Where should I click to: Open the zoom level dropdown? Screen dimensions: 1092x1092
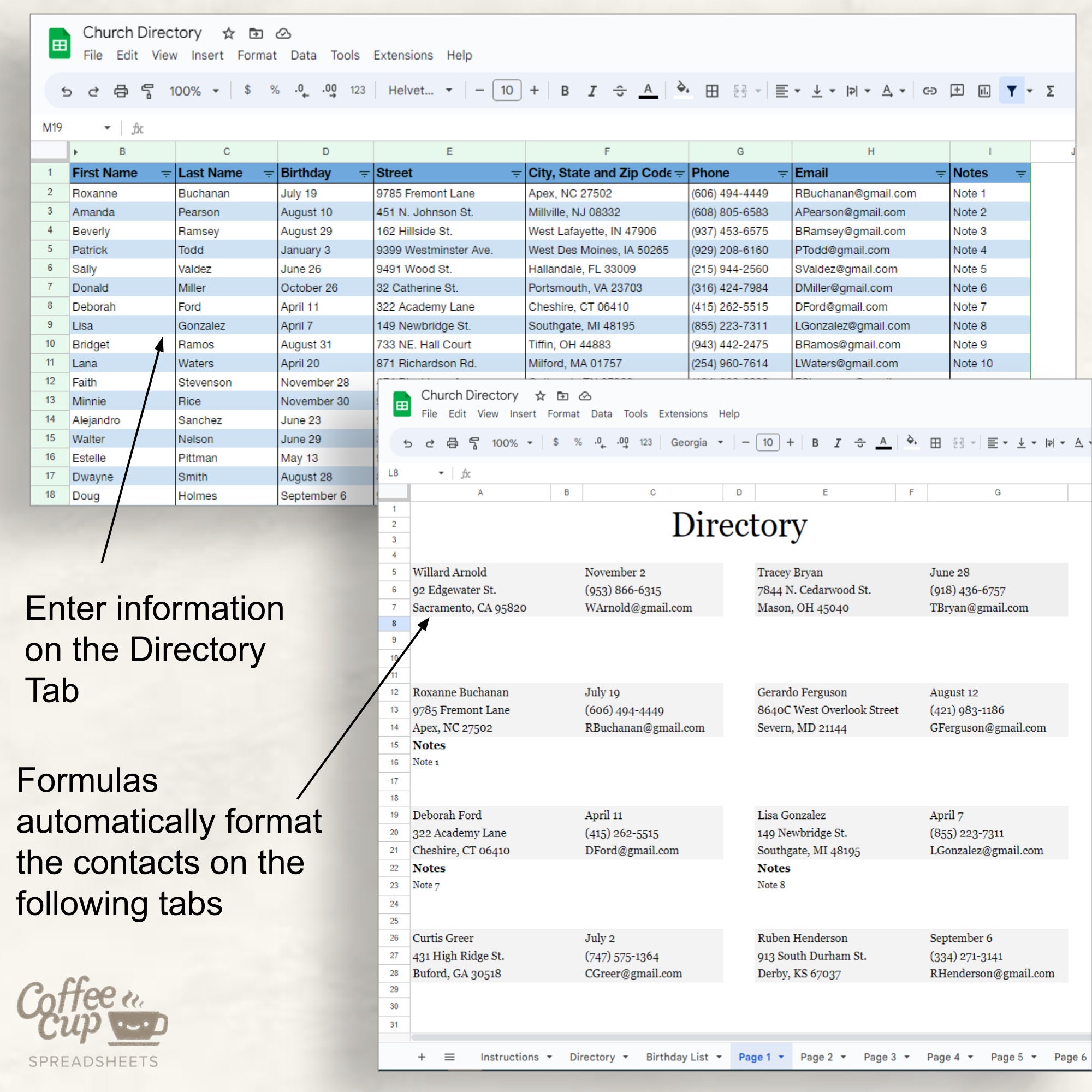(x=195, y=91)
